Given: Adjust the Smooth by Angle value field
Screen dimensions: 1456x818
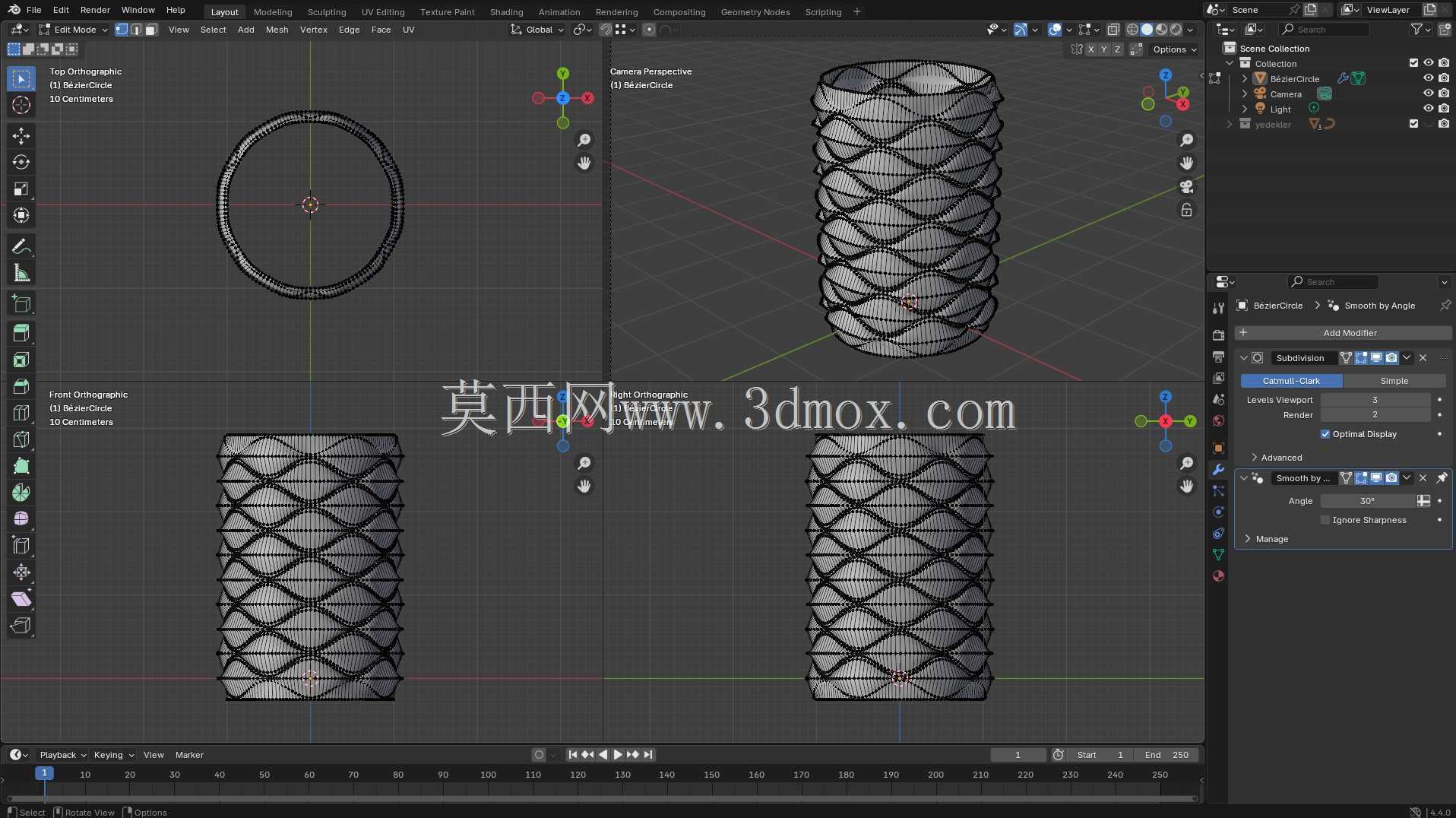Looking at the screenshot, I should tap(1368, 501).
